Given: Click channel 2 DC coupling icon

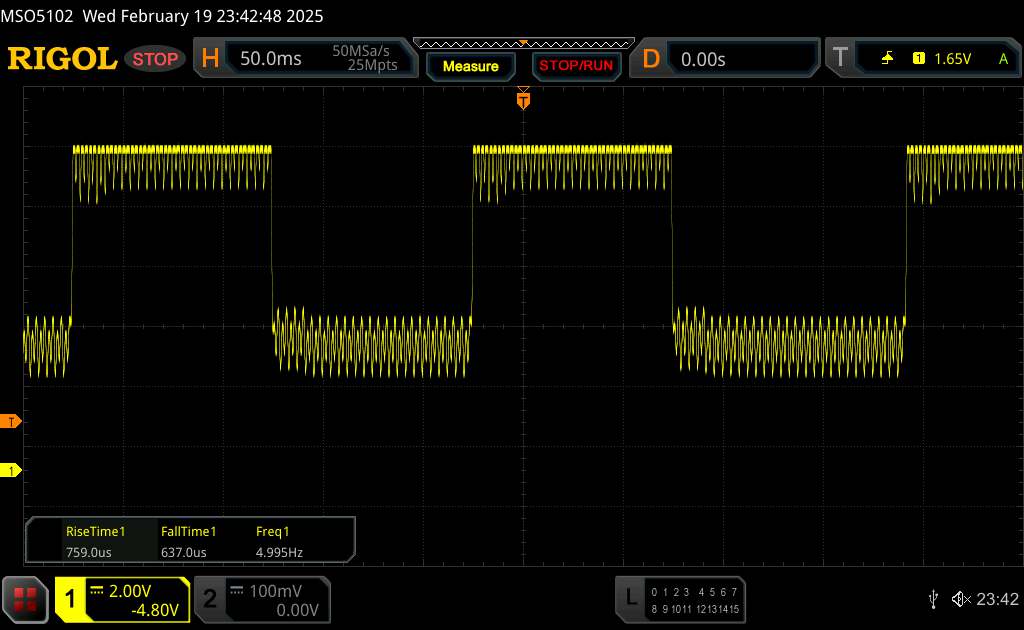Looking at the screenshot, I should pos(236,590).
